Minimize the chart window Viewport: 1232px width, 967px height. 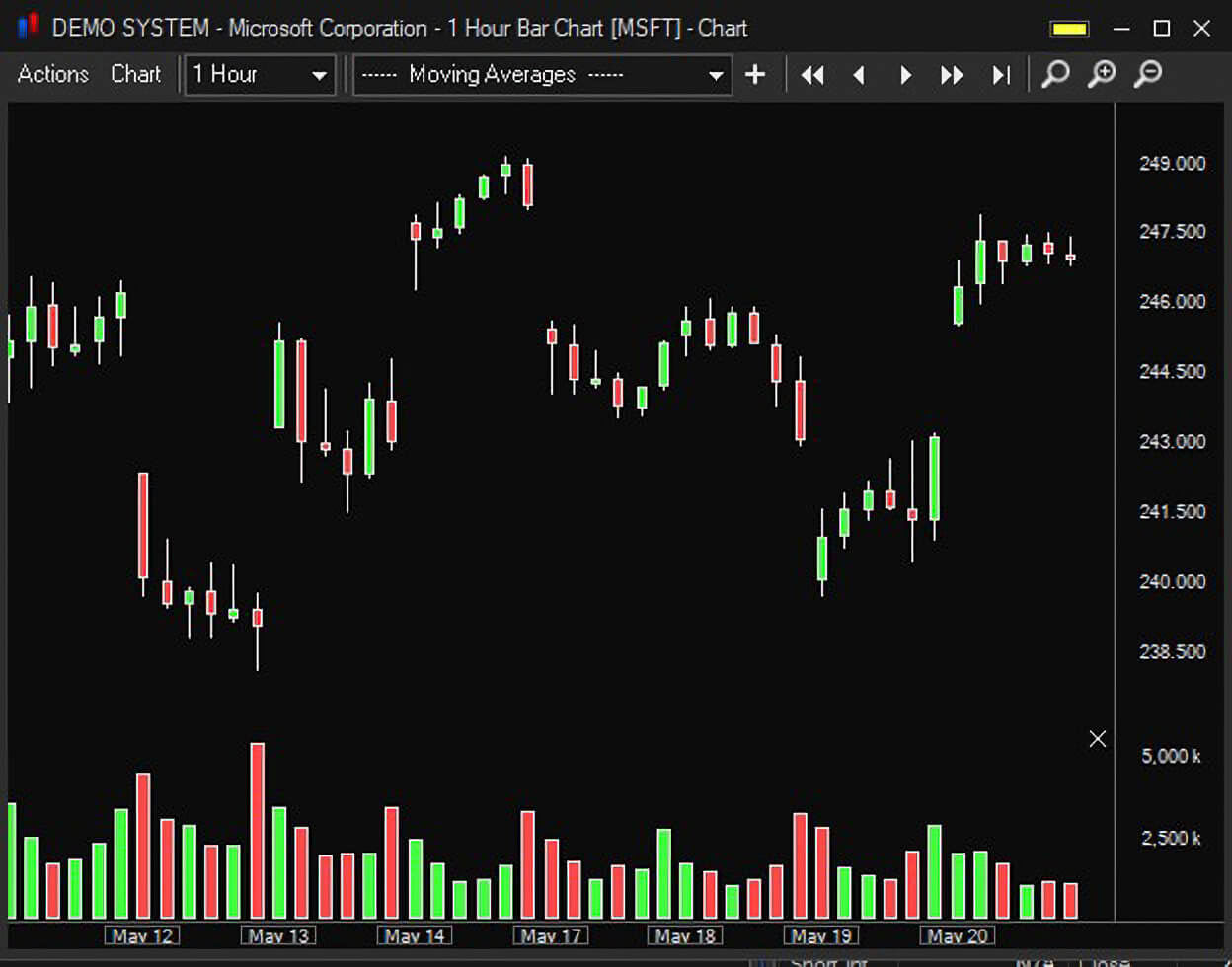point(1121,29)
